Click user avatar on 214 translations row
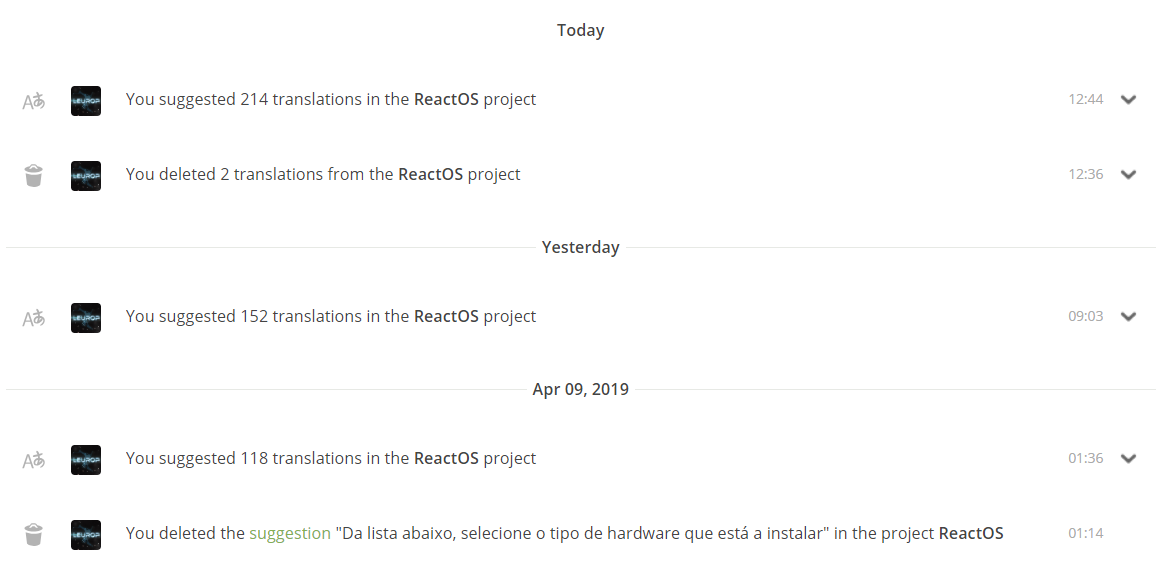 click(x=86, y=100)
